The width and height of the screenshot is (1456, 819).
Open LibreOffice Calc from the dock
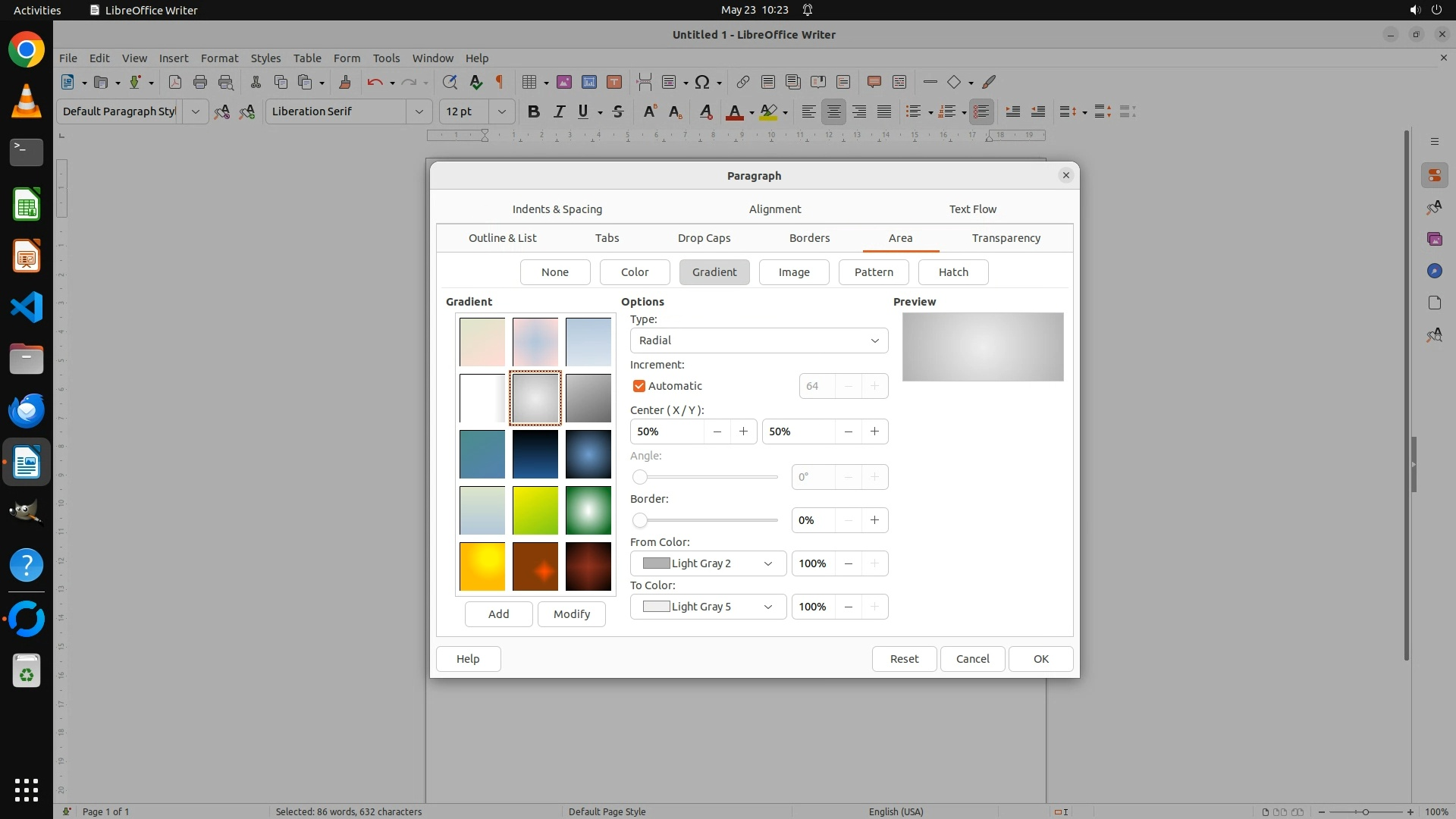[x=27, y=205]
